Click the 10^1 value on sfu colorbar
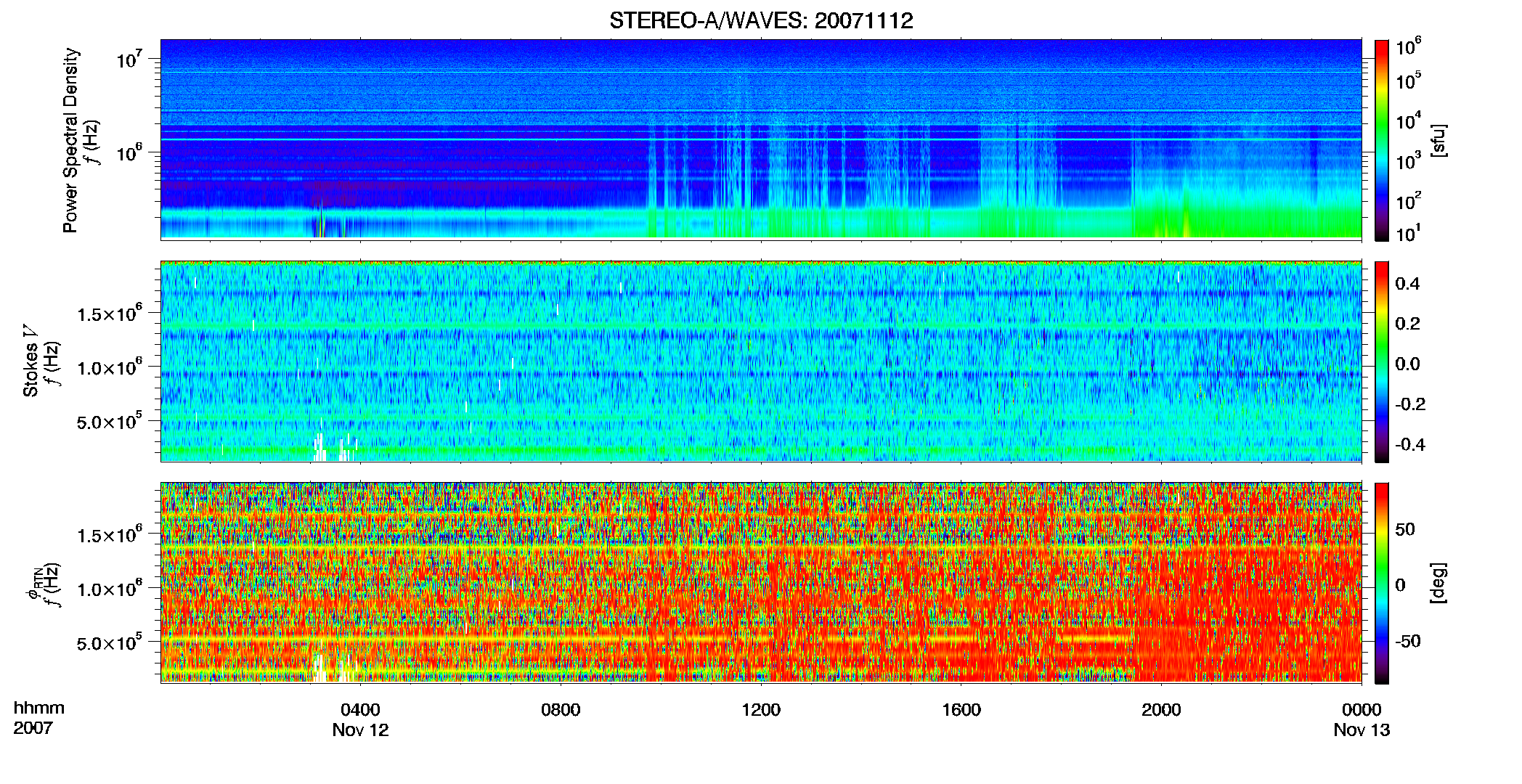This screenshot has width=1522, height=784. (1408, 234)
